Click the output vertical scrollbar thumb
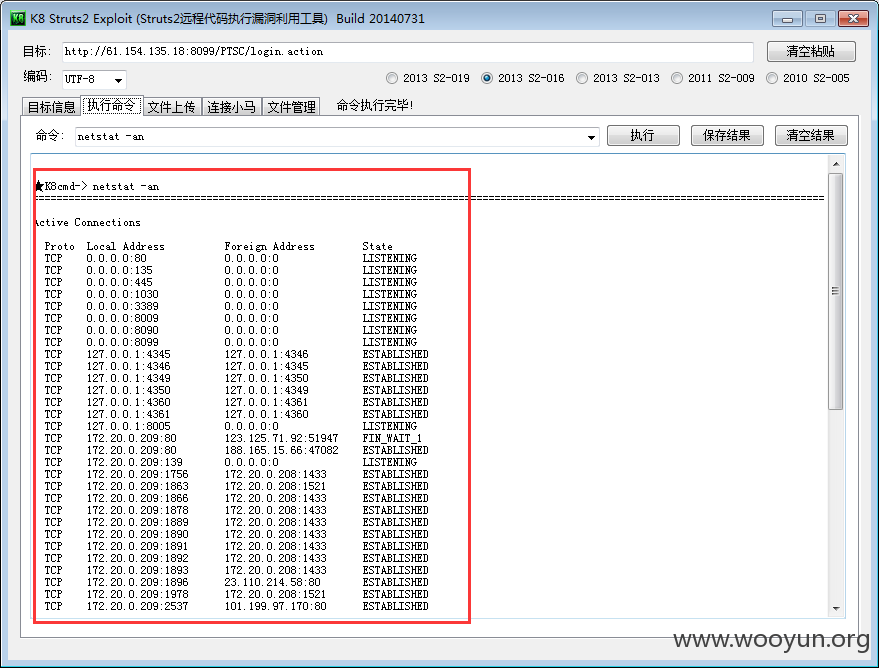The image size is (879, 668). (x=836, y=291)
